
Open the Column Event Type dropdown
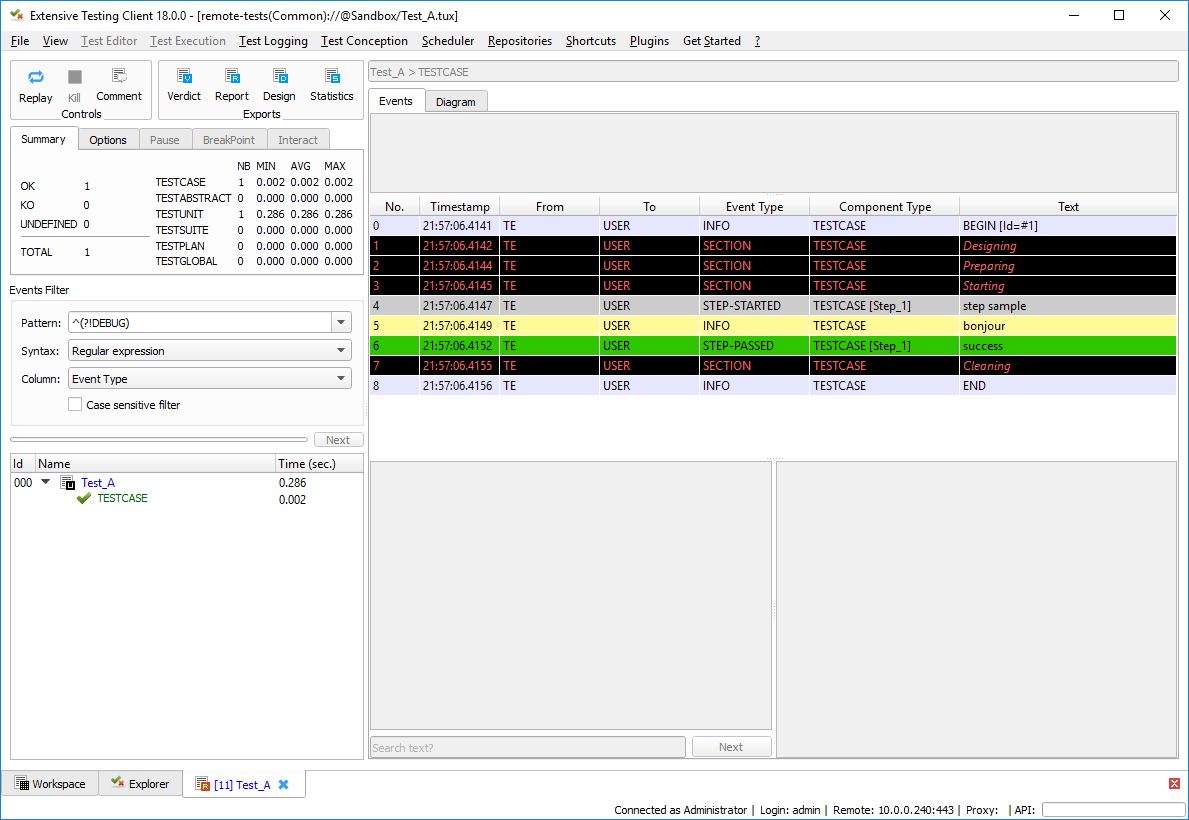(210, 379)
